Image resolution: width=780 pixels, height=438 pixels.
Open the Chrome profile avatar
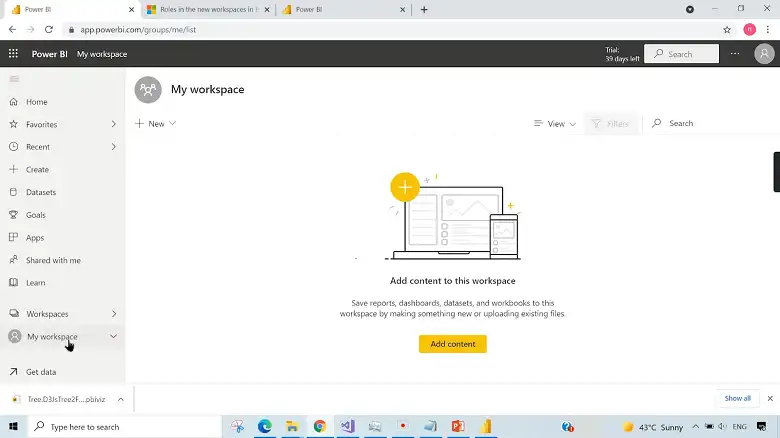(749, 30)
